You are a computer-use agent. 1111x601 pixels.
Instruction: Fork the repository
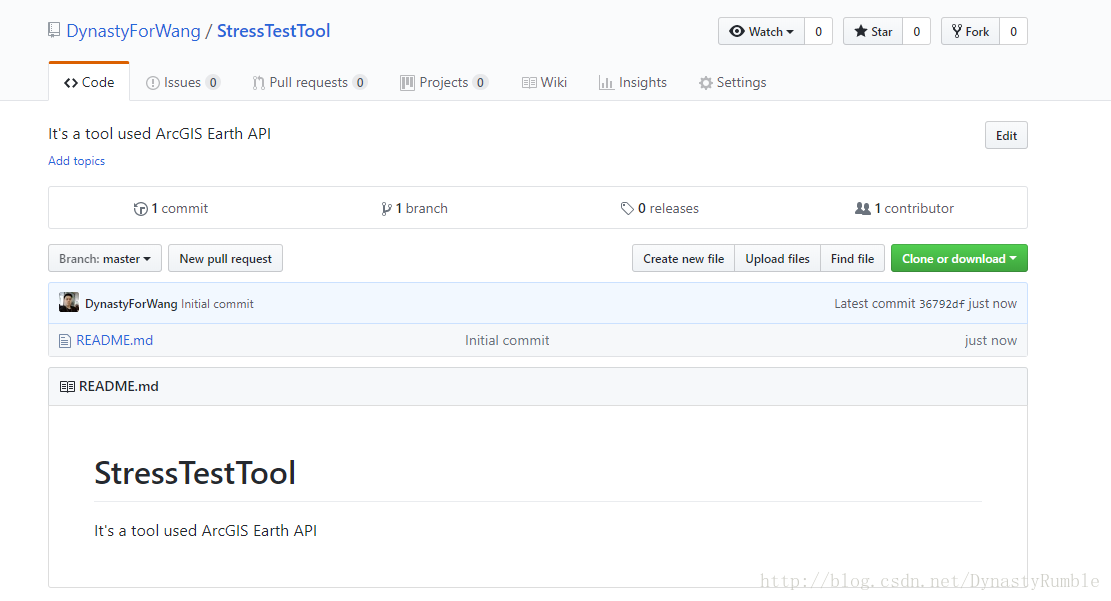coord(971,31)
